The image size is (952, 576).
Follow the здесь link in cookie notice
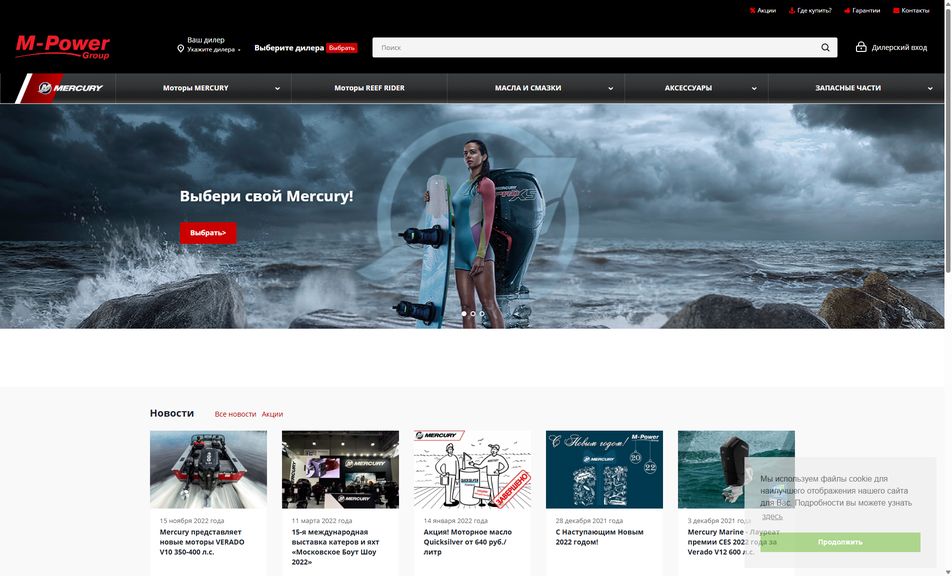[x=772, y=516]
